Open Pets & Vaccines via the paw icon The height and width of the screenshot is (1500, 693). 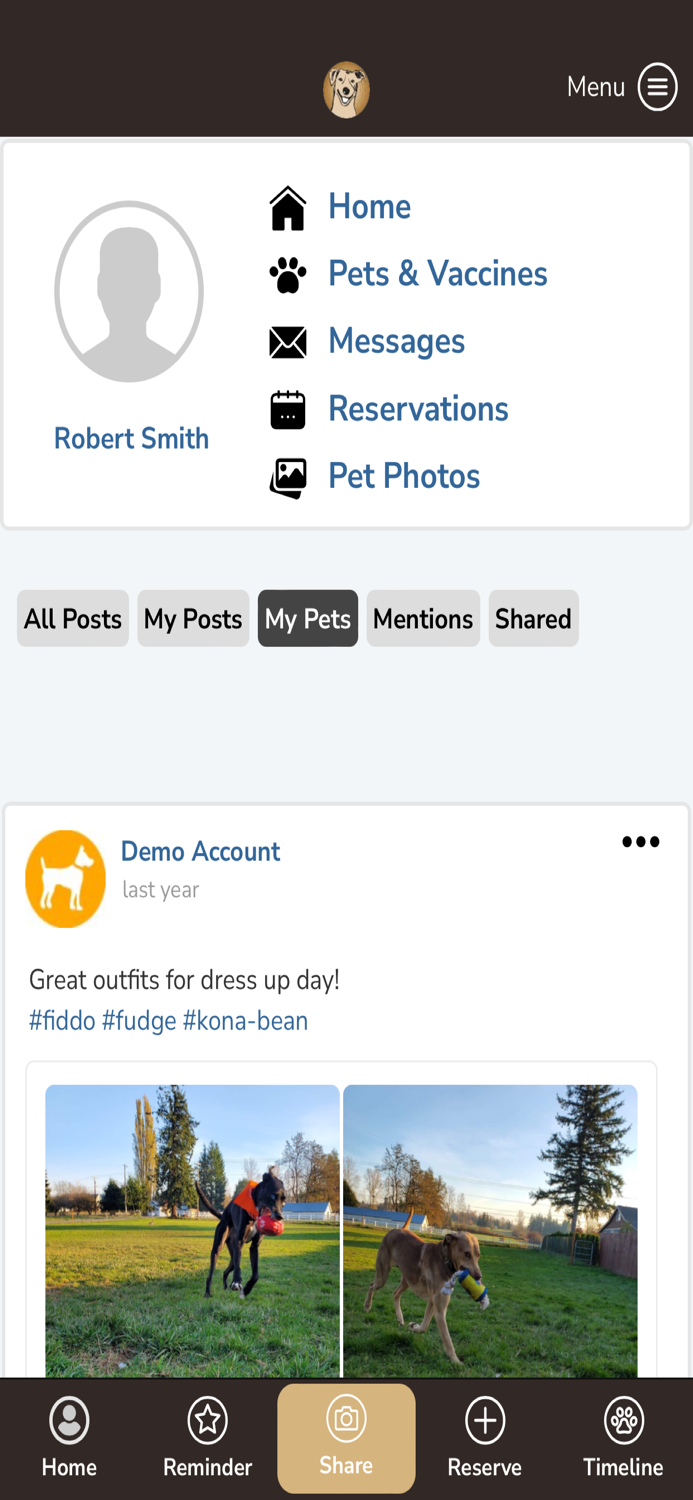pyautogui.click(x=288, y=273)
